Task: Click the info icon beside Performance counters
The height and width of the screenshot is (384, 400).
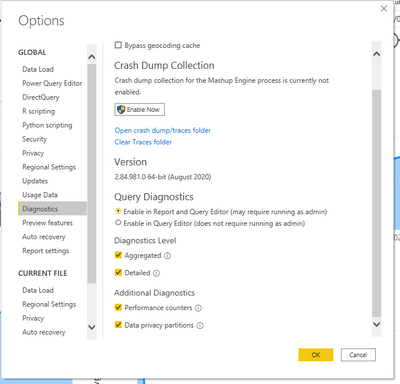Action: tap(198, 308)
